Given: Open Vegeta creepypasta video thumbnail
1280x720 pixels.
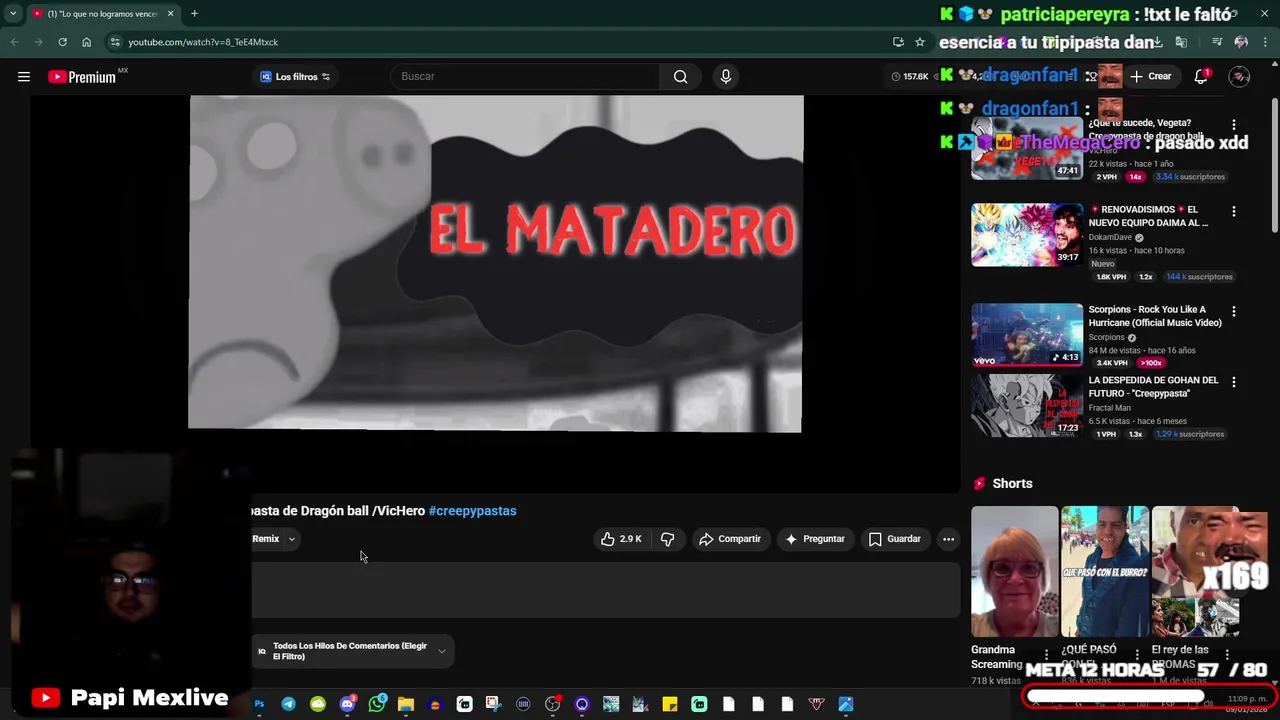Looking at the screenshot, I should click(x=1026, y=148).
